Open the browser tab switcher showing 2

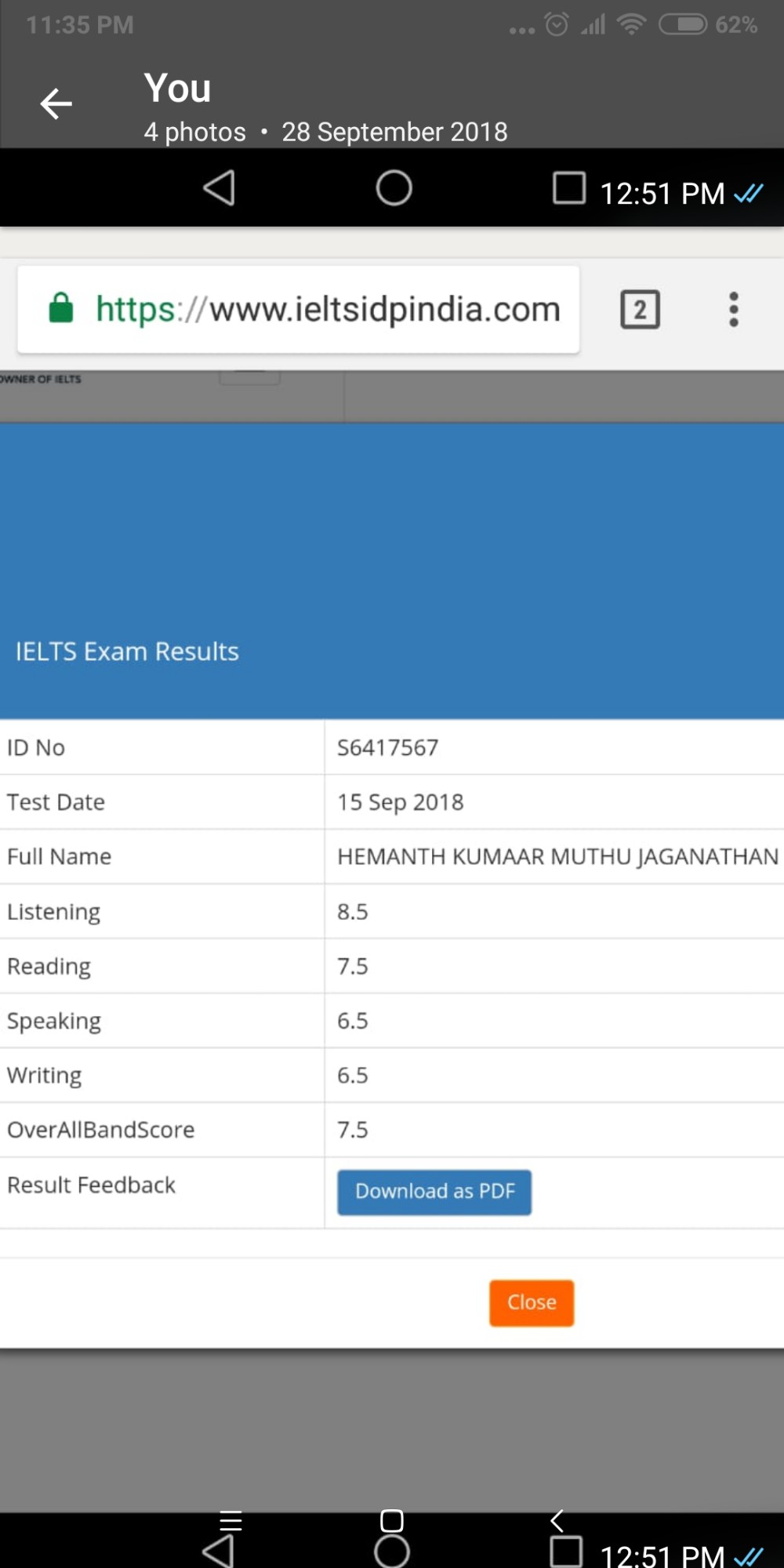(640, 309)
